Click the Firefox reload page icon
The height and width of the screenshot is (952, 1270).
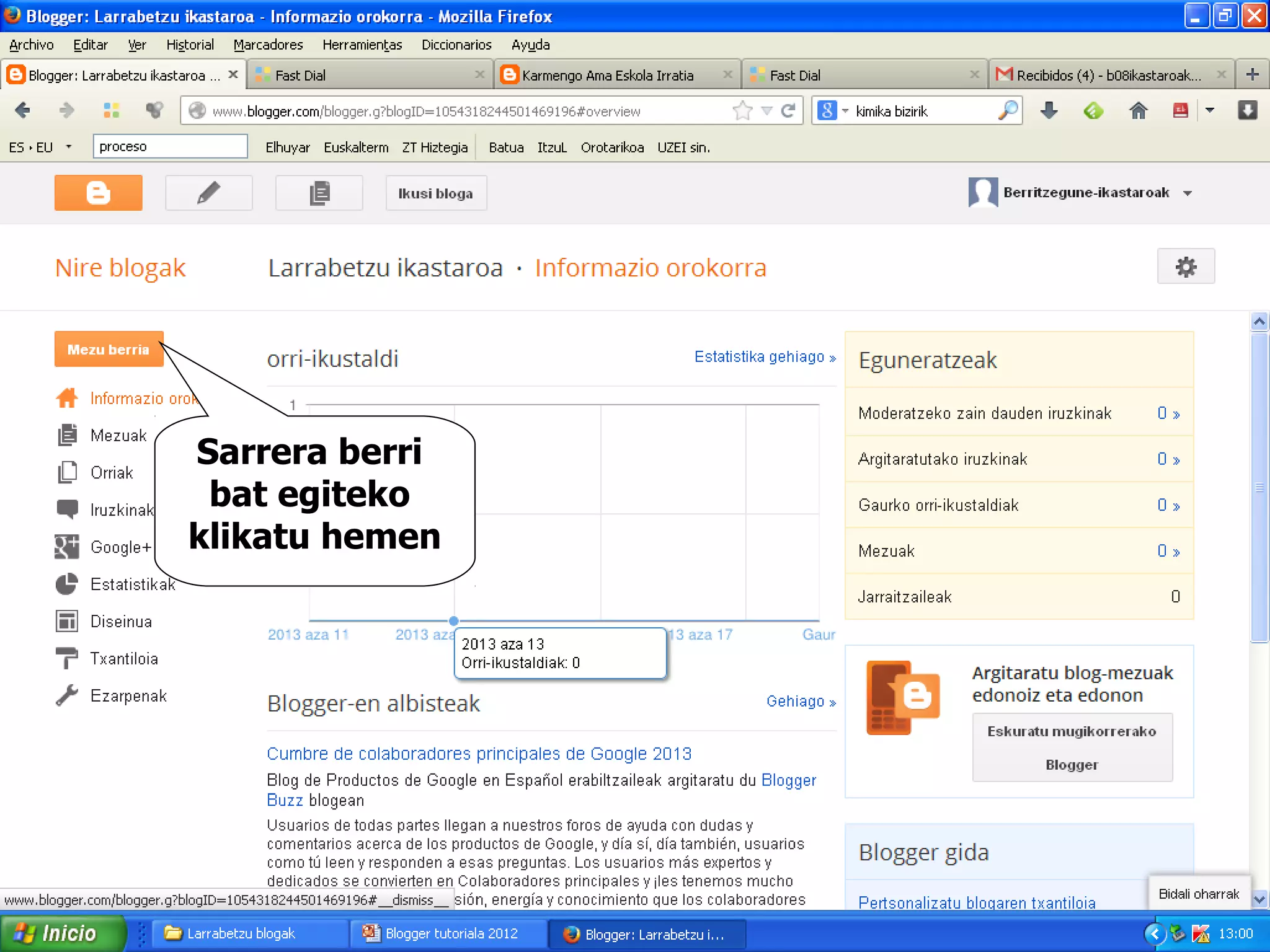click(788, 111)
